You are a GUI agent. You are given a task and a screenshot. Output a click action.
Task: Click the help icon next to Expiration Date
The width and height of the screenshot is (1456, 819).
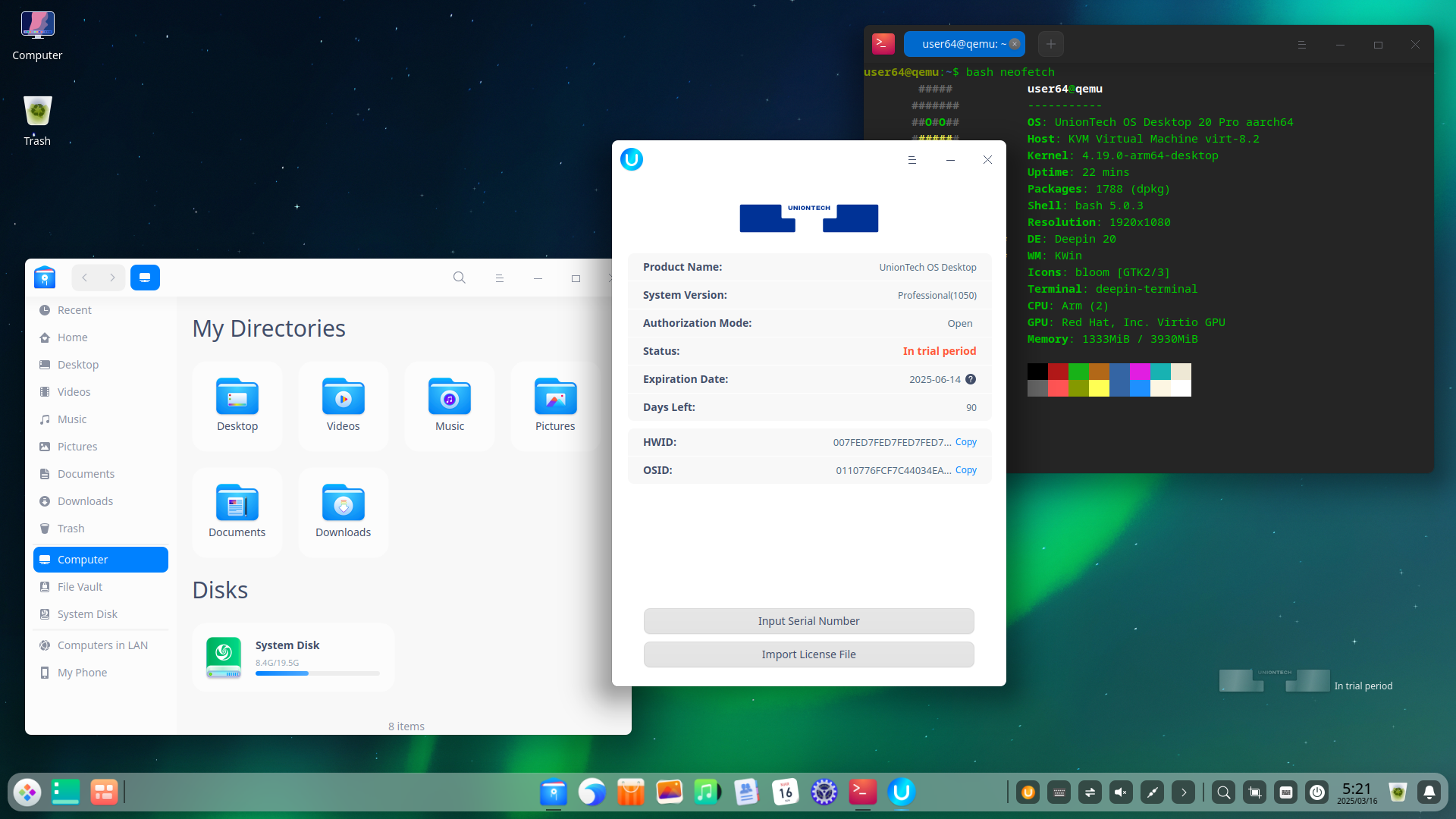971,379
